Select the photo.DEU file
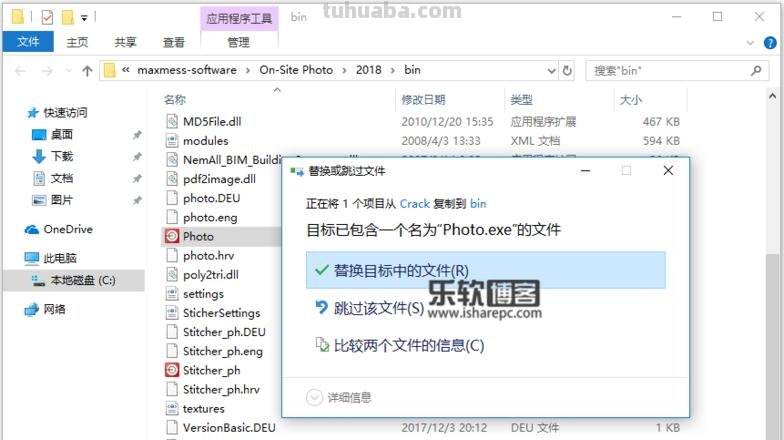This screenshot has width=784, height=440. (x=212, y=198)
